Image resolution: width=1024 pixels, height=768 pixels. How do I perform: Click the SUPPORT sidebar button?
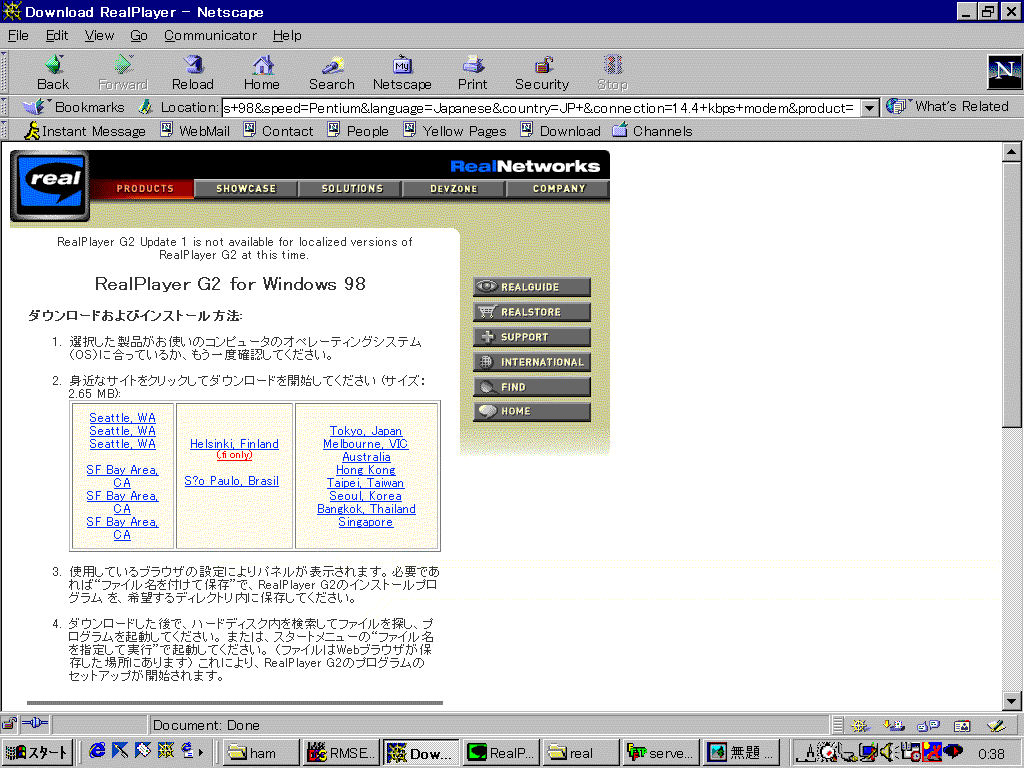pos(532,337)
